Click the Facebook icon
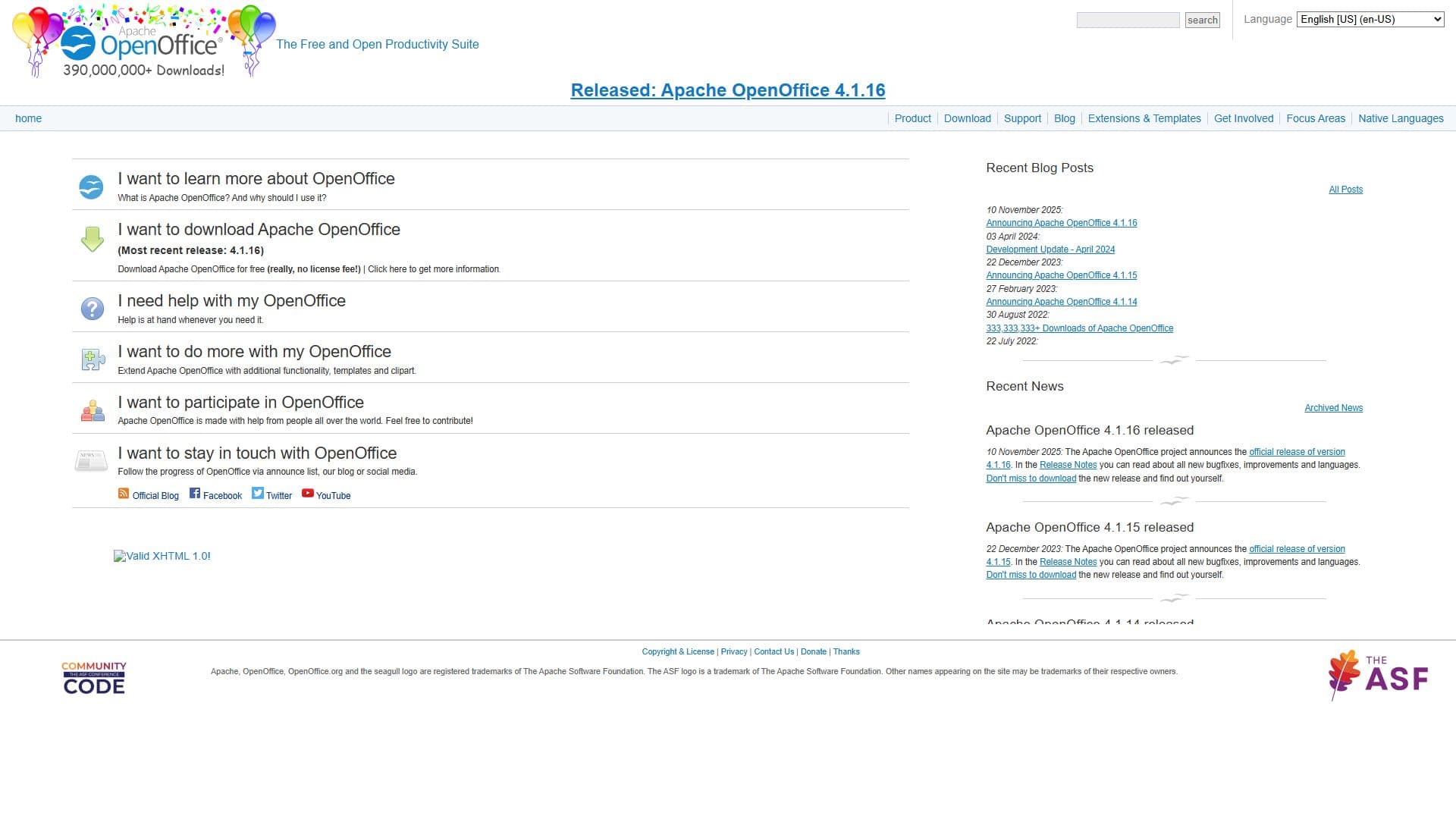This screenshot has width=1456, height=819. 195,493
